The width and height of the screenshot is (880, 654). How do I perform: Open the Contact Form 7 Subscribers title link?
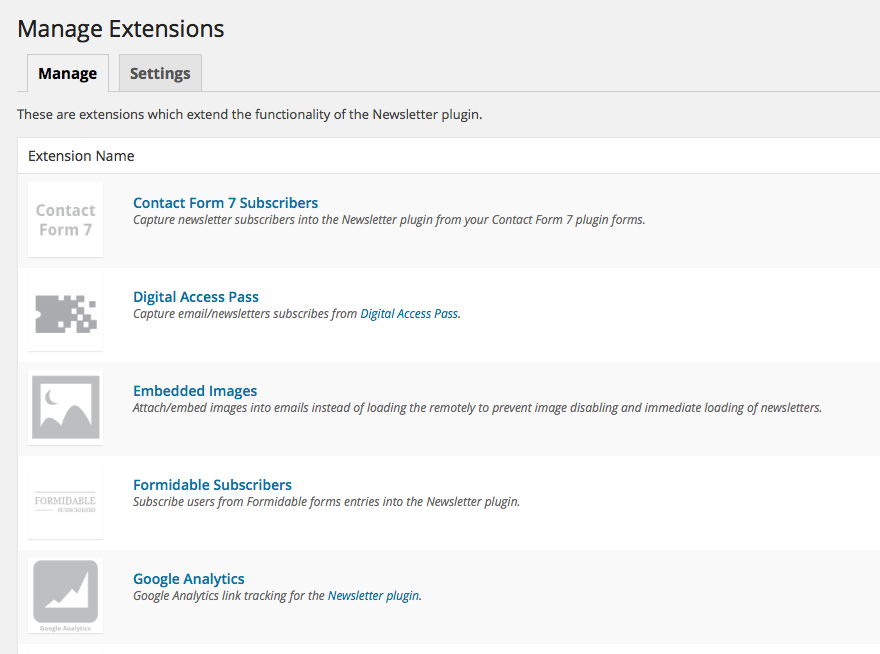[x=225, y=203]
